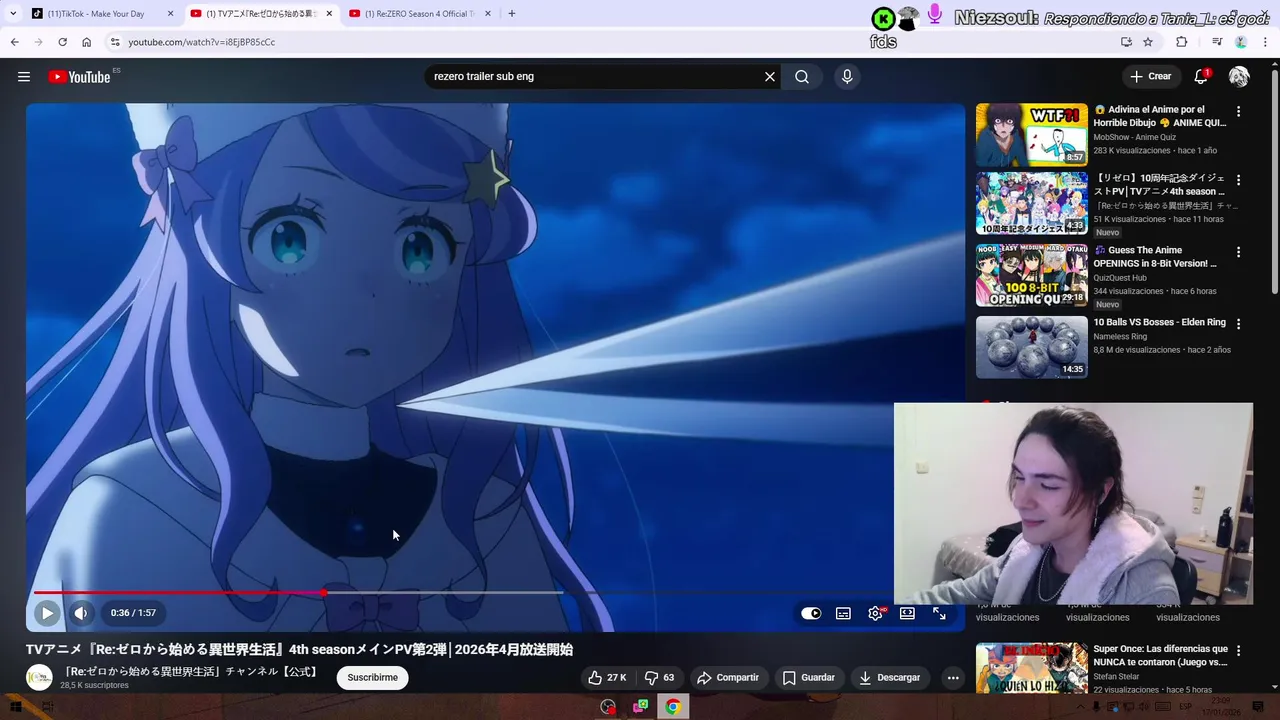Click the Chrome address bar URL
The height and width of the screenshot is (720, 1280).
point(202,42)
